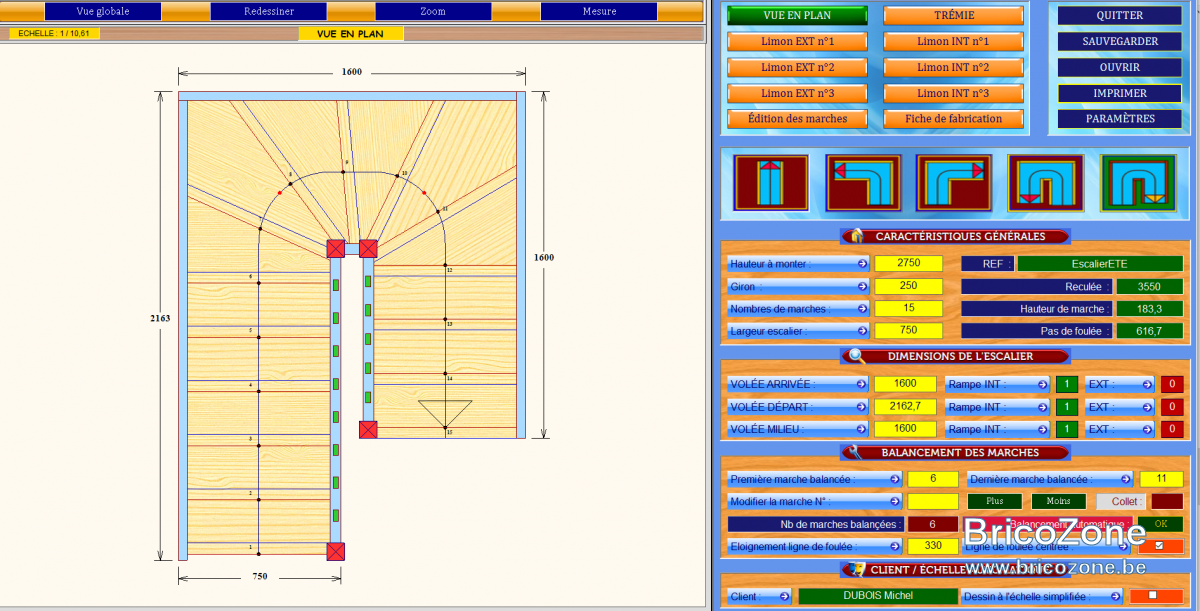Open the Zoom menu
The width and height of the screenshot is (1200, 611).
coord(432,12)
